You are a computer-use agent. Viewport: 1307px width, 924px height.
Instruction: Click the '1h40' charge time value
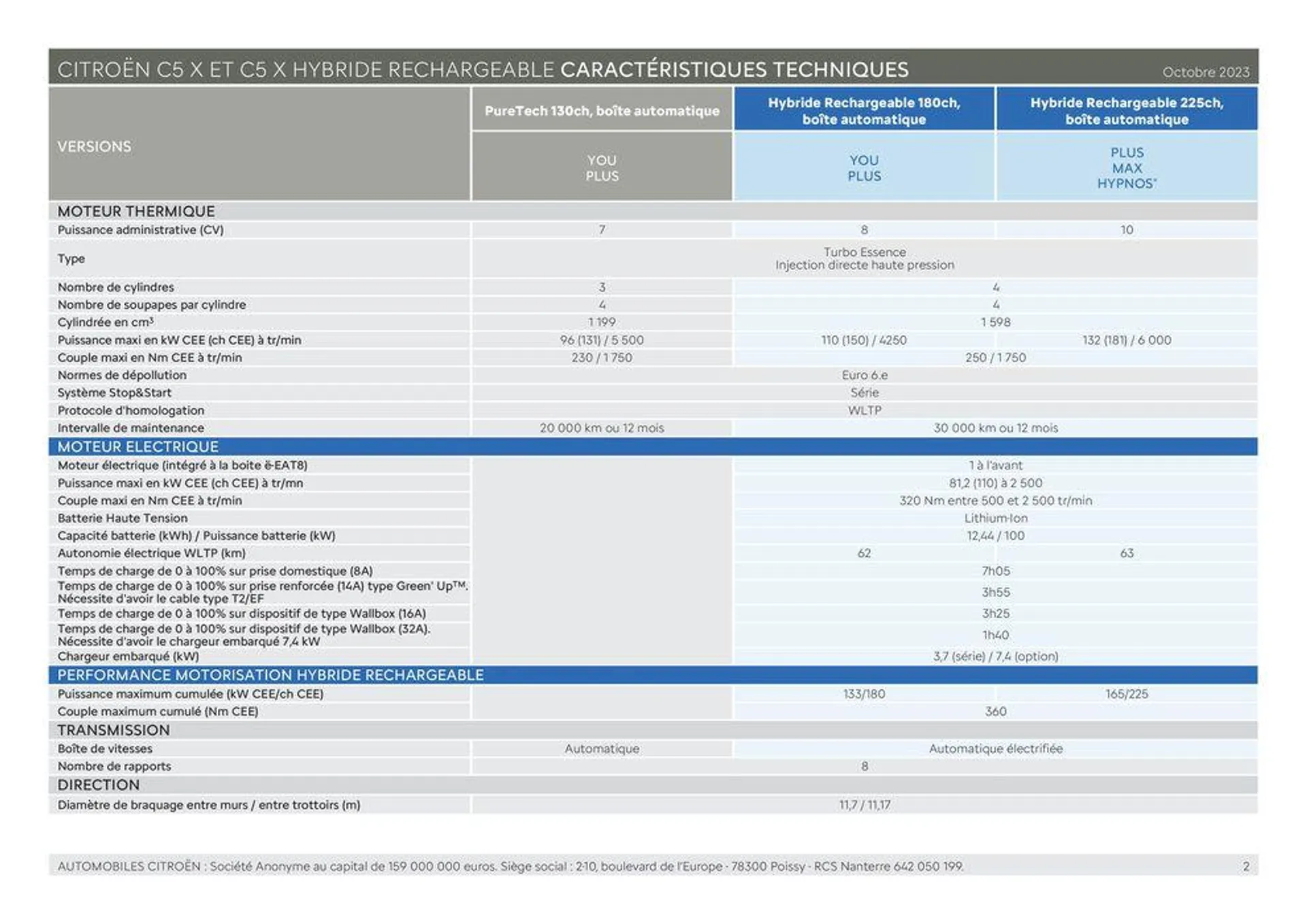995,635
